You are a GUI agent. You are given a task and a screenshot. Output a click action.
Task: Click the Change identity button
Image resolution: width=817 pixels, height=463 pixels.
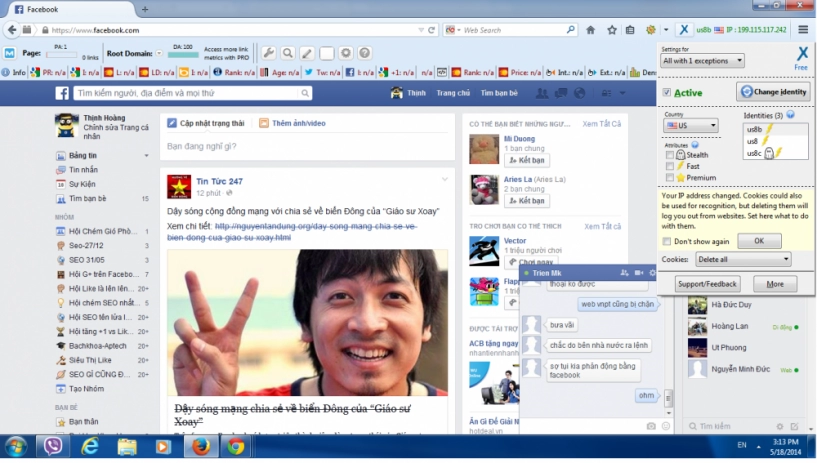pyautogui.click(x=773, y=92)
